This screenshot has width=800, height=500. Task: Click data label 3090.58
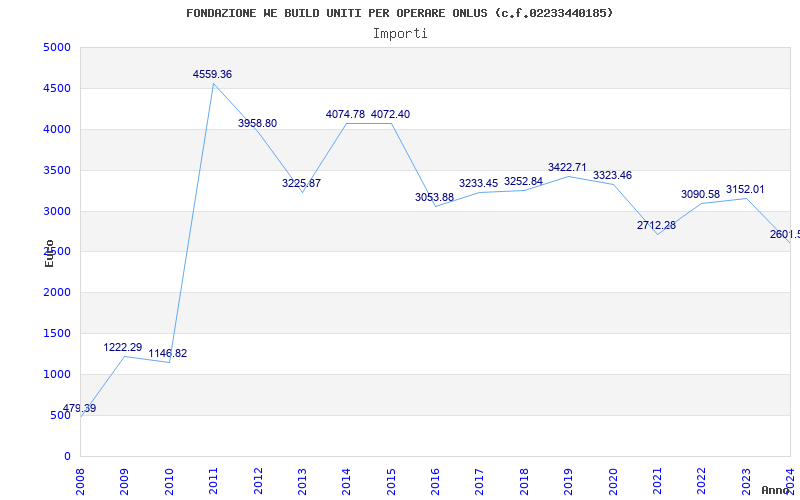pyautogui.click(x=701, y=194)
